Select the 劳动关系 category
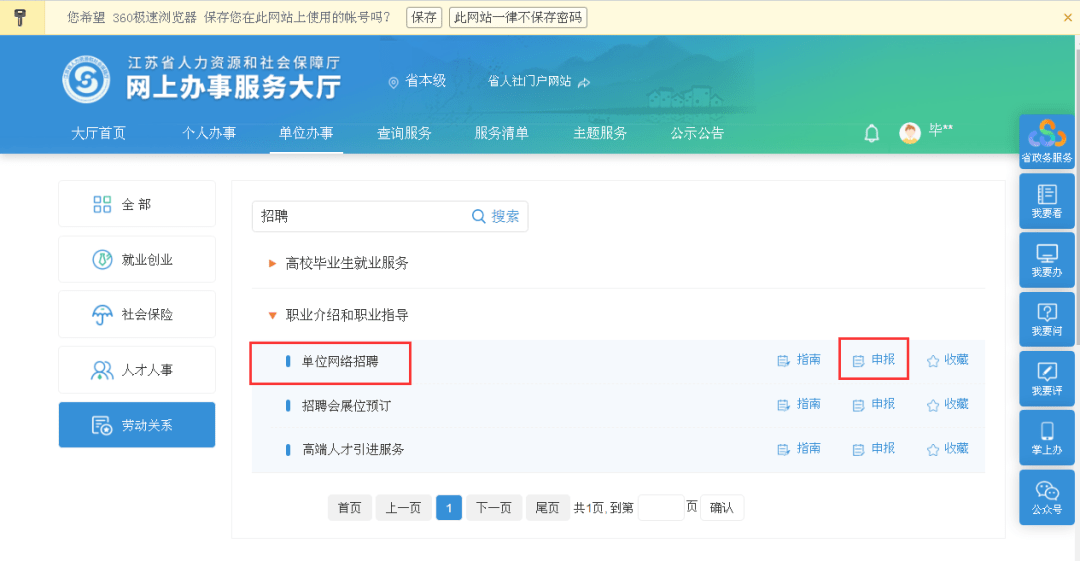1080x561 pixels. pos(137,425)
